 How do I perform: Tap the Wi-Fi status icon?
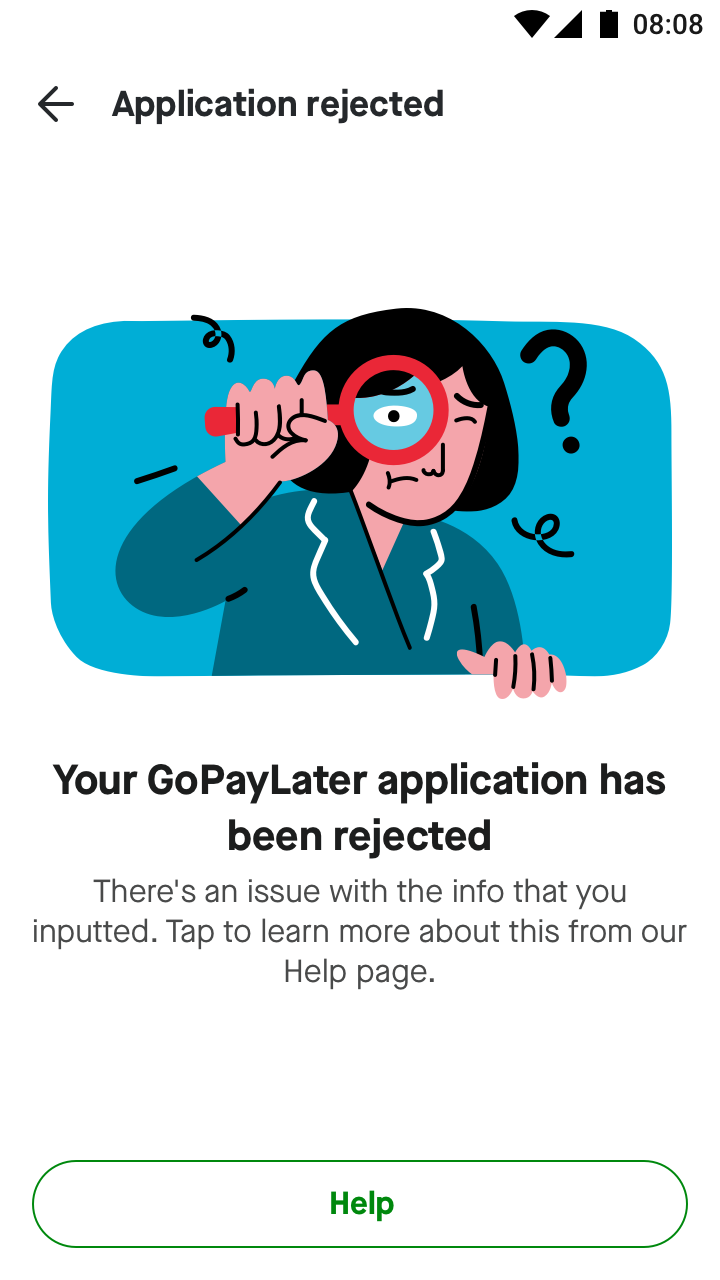coord(532,24)
